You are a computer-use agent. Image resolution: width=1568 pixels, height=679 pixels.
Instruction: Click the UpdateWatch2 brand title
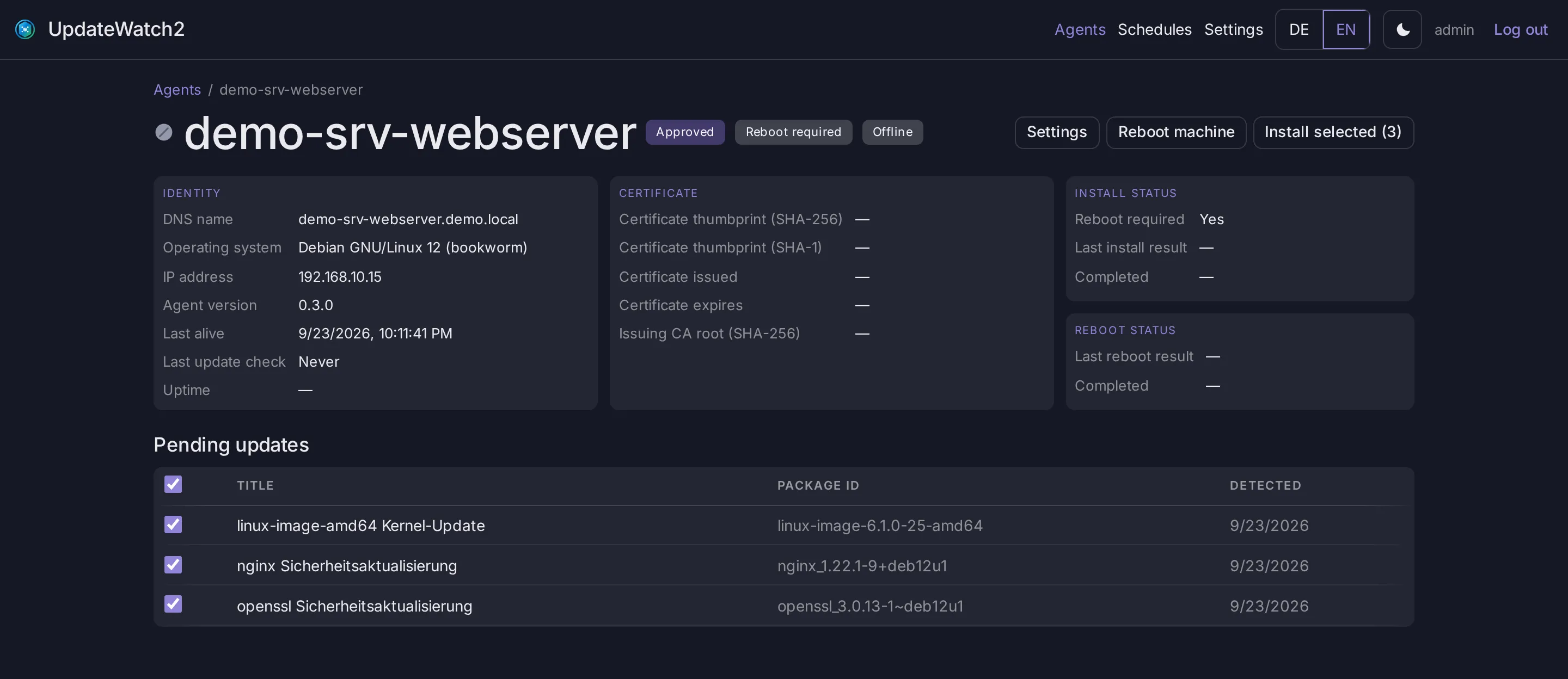117,29
